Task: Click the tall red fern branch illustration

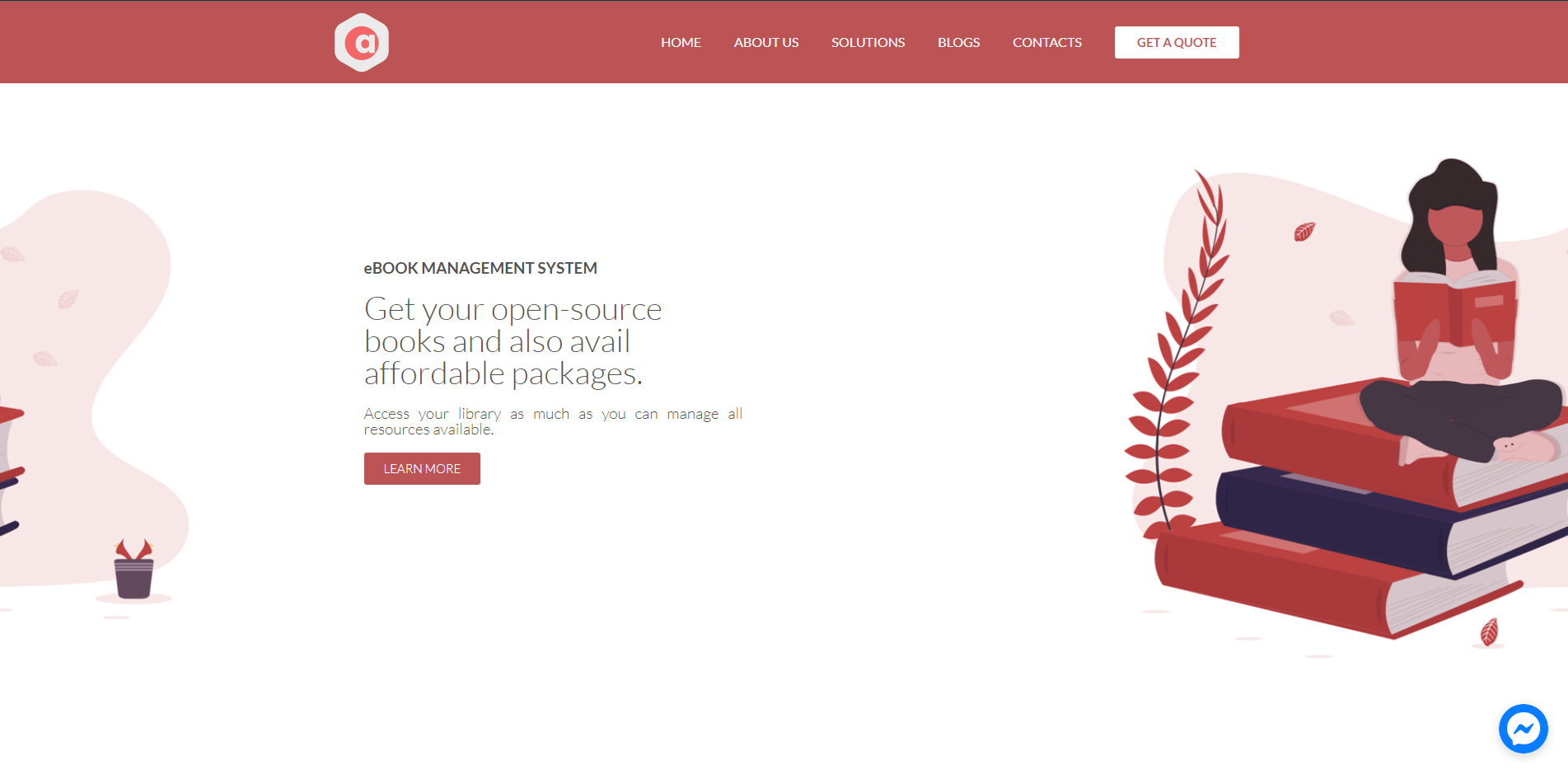Action: [1178, 354]
